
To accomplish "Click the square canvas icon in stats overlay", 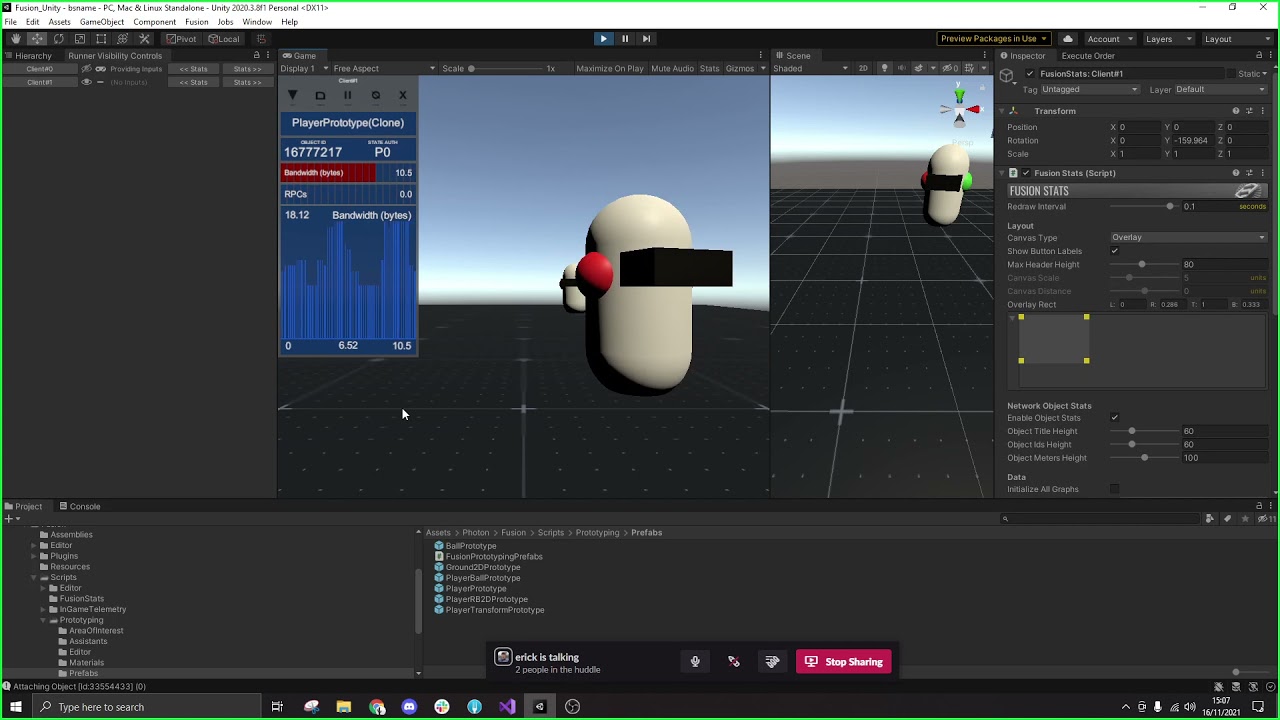I will click(x=320, y=96).
